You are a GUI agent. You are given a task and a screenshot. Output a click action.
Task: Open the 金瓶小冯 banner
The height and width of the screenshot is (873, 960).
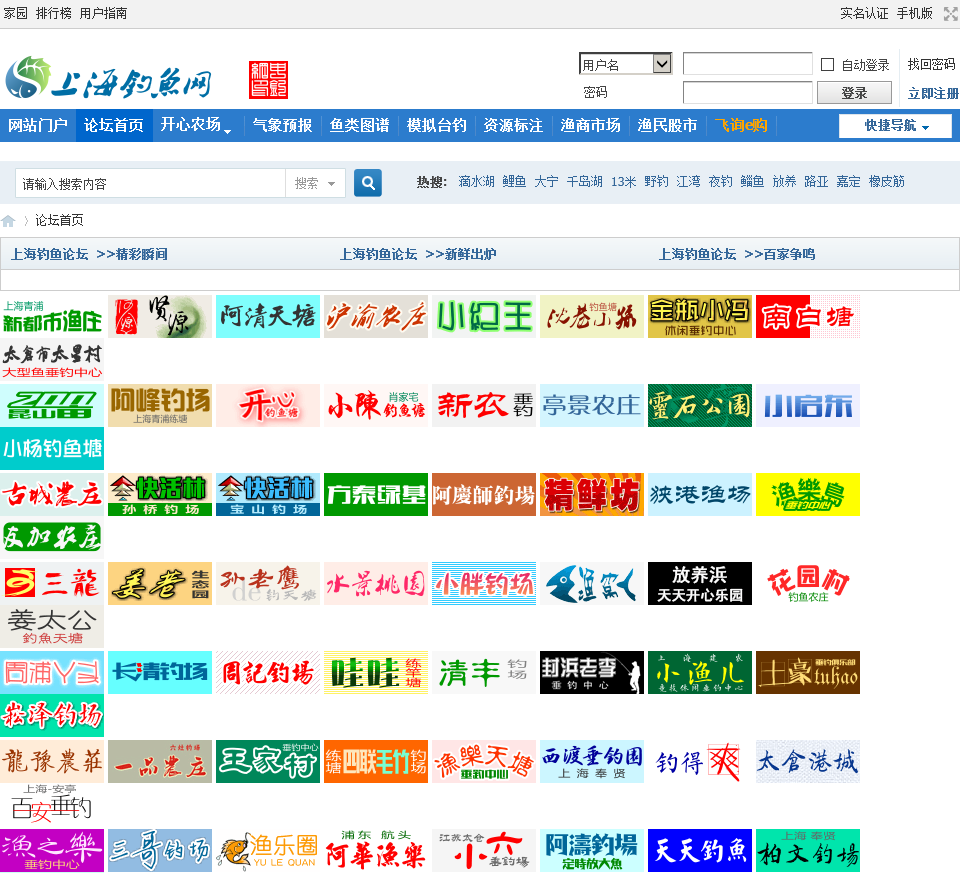pos(700,317)
